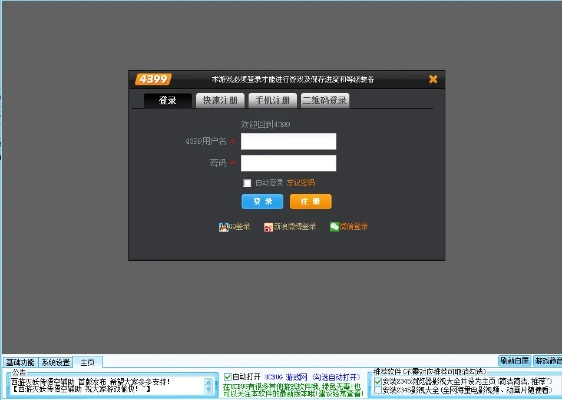Image resolution: width=562 pixels, height=400 pixels.
Task: Open the 游戏网 link
Action: (297, 377)
